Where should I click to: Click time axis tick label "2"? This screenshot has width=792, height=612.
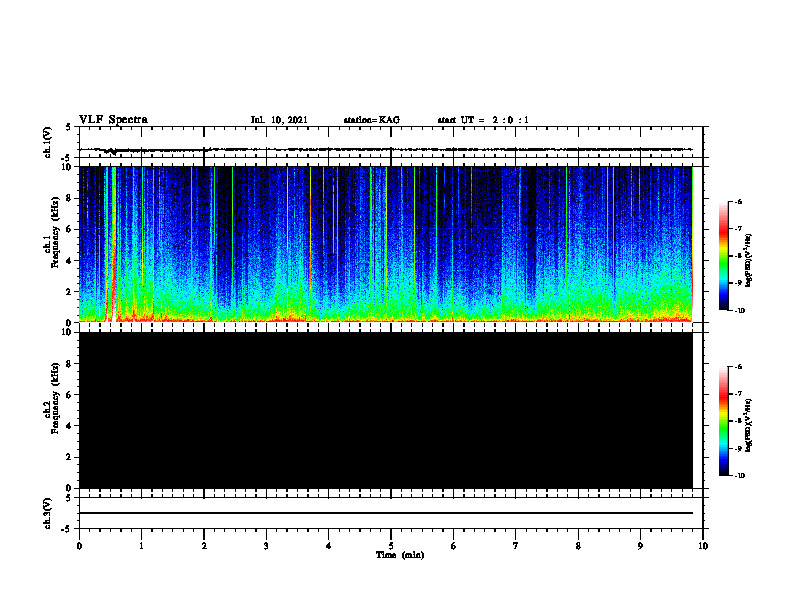pos(204,546)
